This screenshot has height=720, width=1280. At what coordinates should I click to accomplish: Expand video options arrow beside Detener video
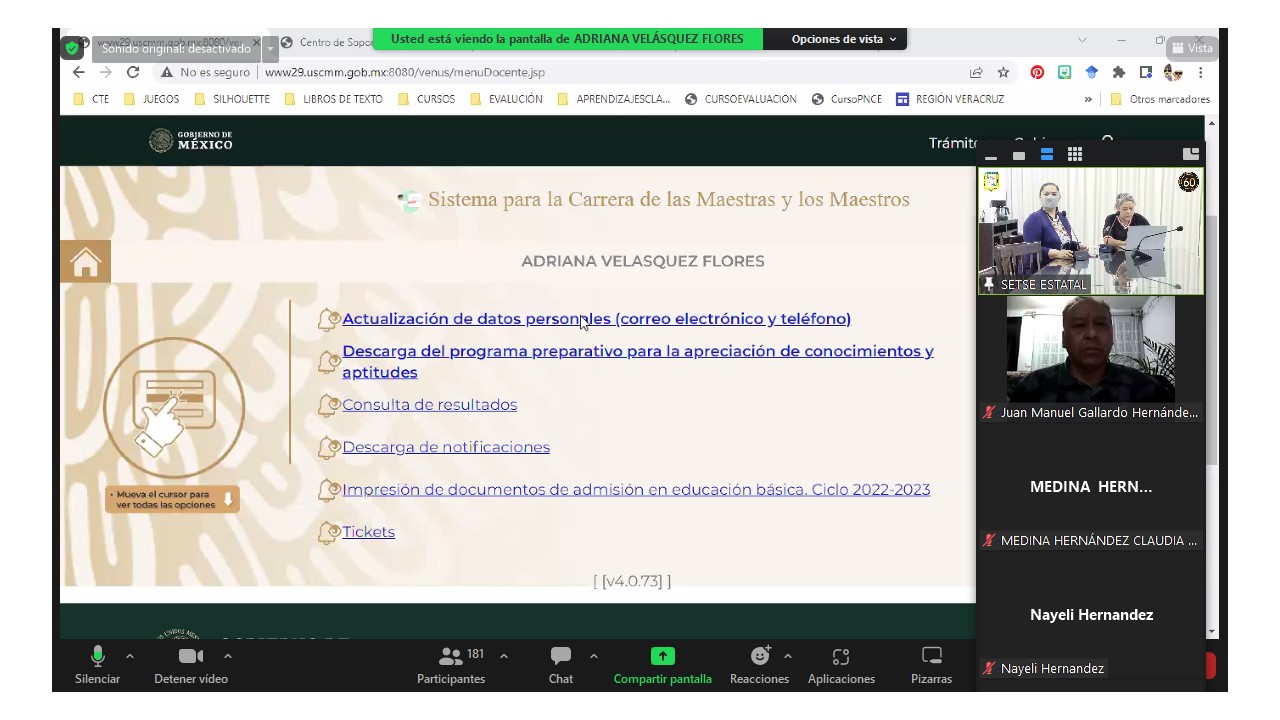228,656
